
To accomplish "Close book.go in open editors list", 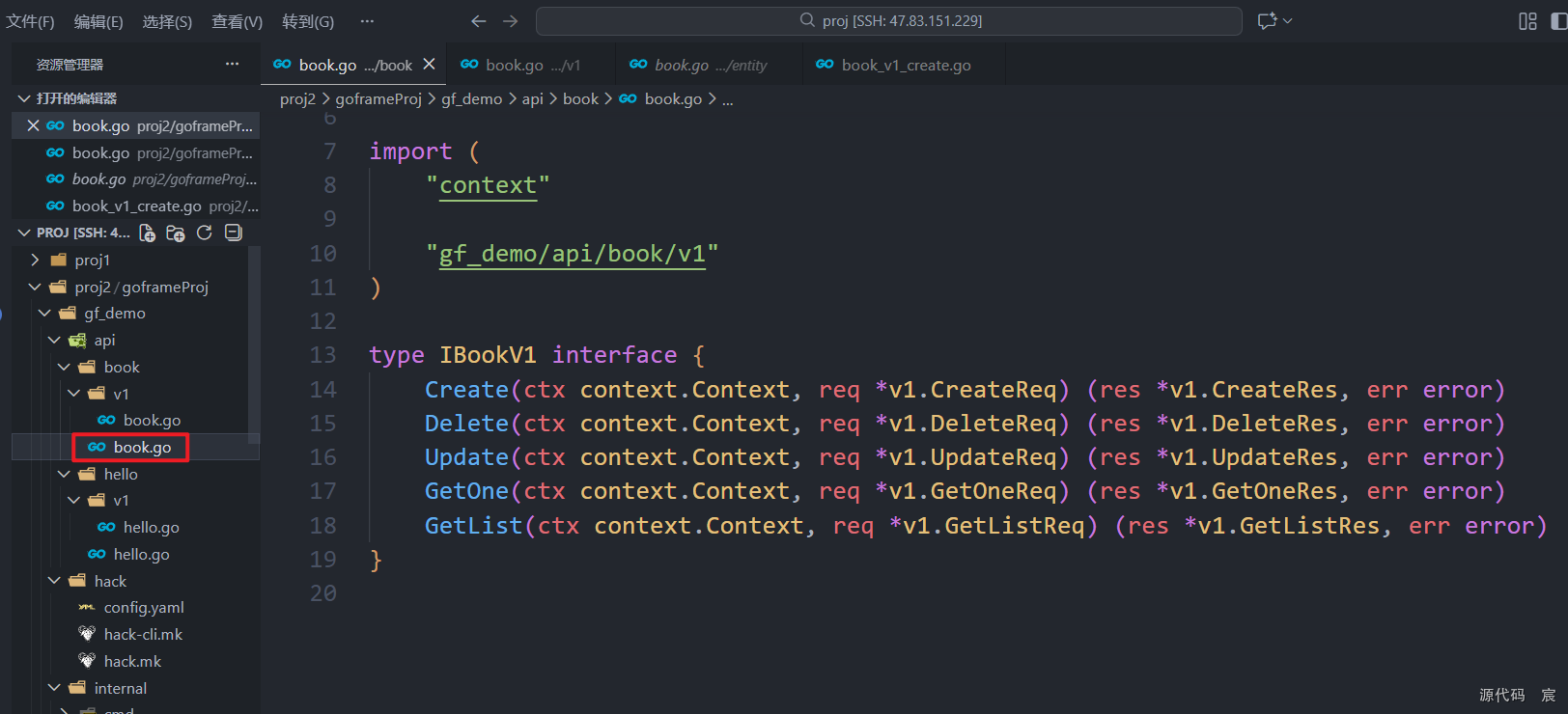I will [x=33, y=125].
